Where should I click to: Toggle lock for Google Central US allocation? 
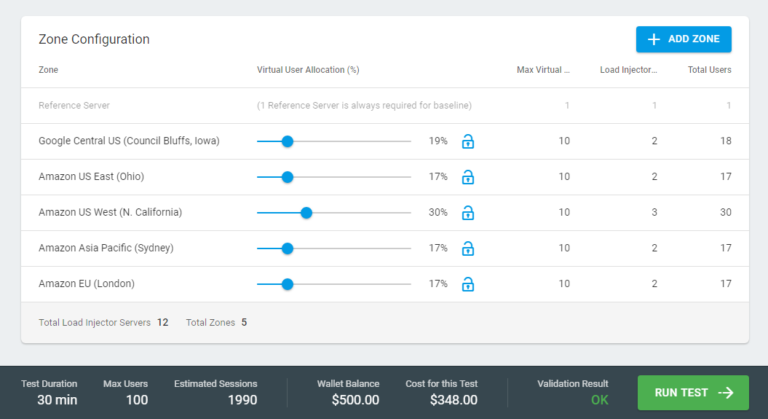pyautogui.click(x=467, y=141)
